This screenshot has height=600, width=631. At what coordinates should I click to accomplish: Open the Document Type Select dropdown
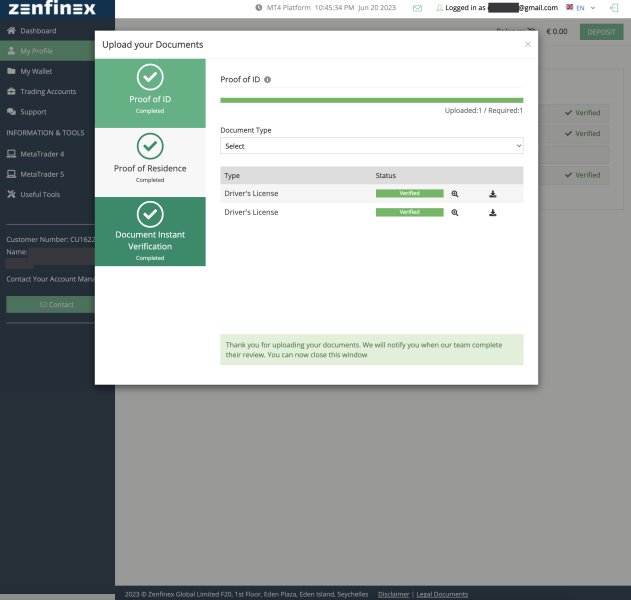coord(371,146)
